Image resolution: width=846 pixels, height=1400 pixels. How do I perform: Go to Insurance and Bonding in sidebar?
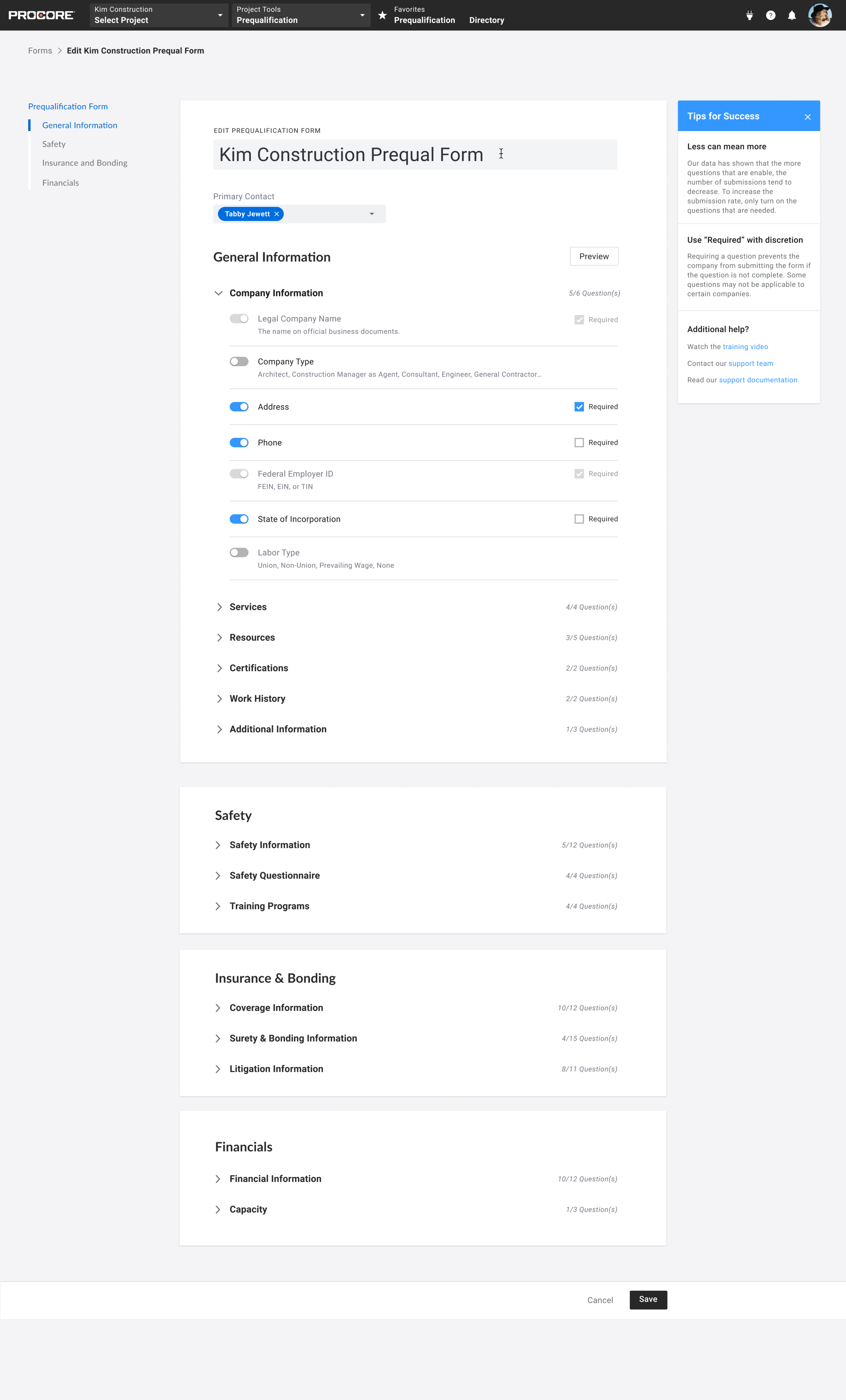(85, 163)
